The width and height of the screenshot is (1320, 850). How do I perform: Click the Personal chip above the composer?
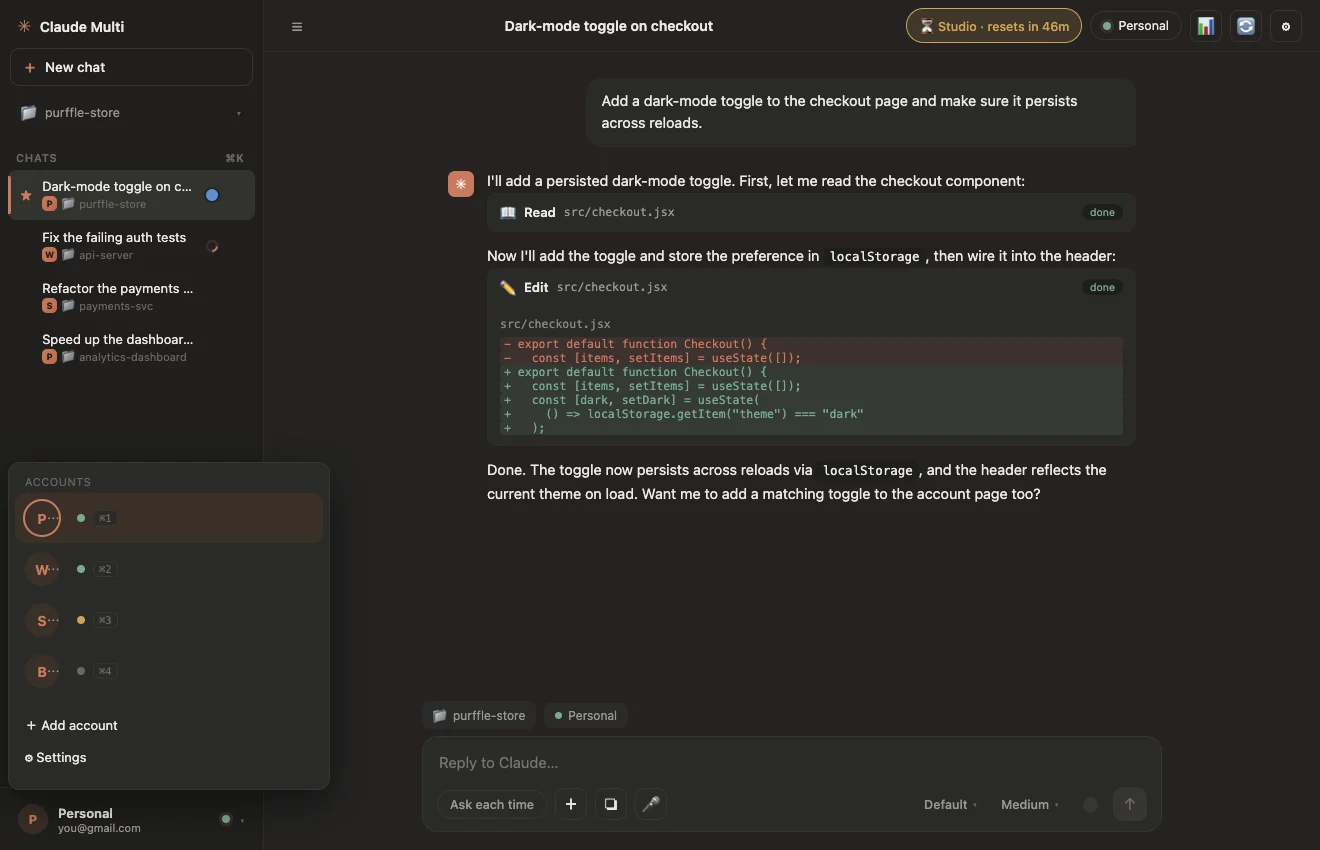point(586,715)
